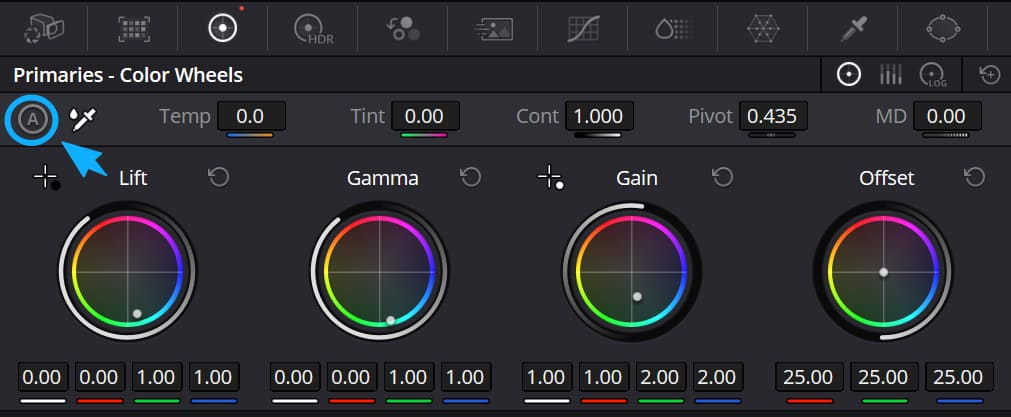Click the Lift label
1011x417 pixels.
[133, 178]
